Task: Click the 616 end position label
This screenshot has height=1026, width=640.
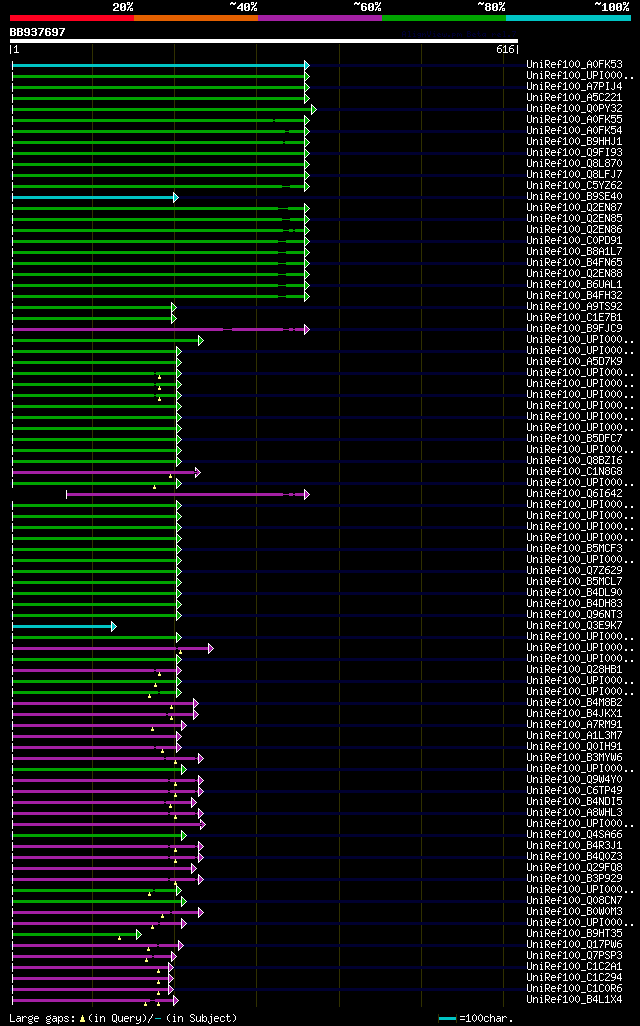Action: pos(505,50)
